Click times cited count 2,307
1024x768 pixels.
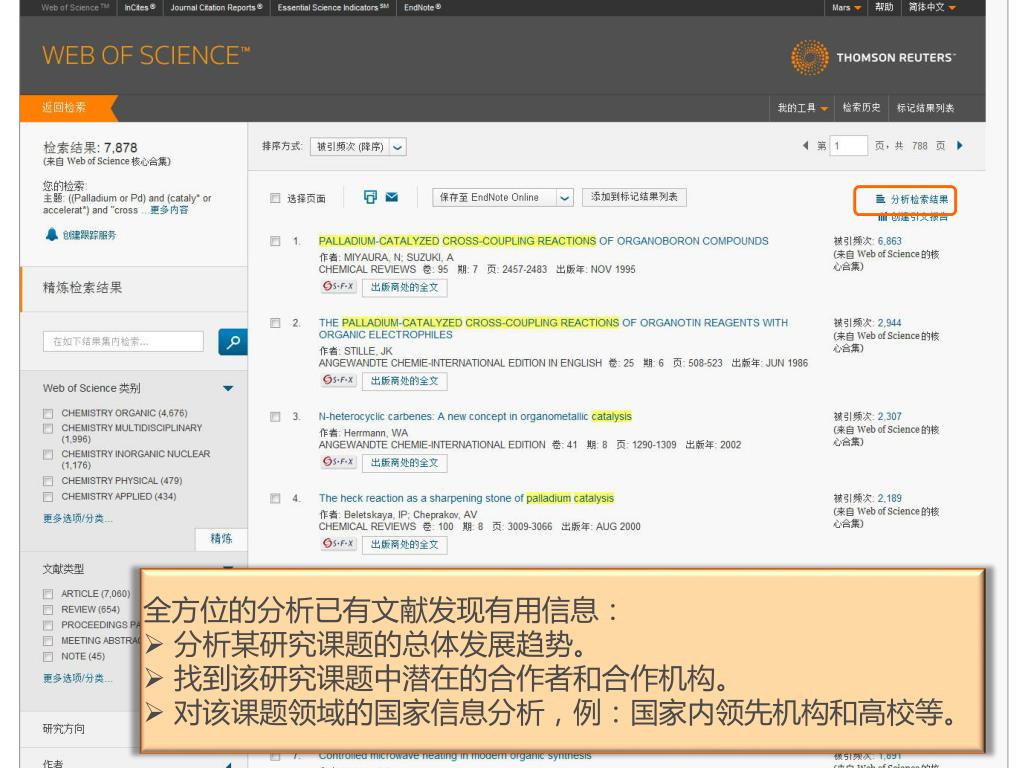(x=889, y=416)
